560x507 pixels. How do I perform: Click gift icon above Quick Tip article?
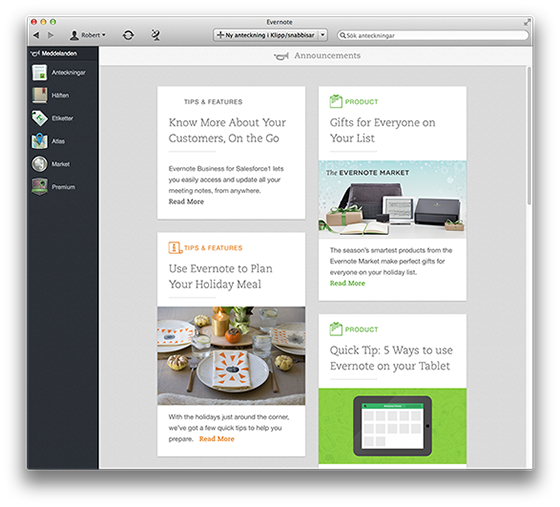tap(336, 329)
